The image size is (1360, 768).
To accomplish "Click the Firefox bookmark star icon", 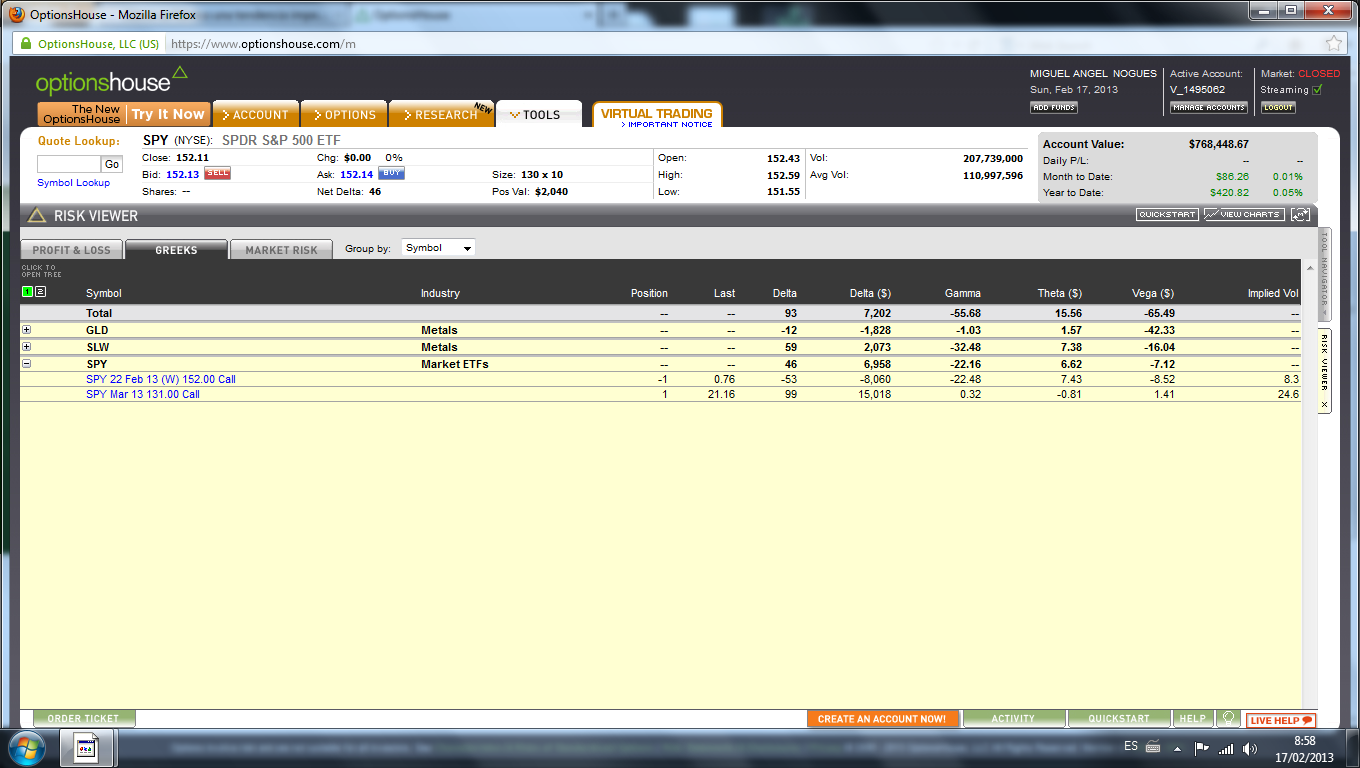I will tap(1334, 44).
